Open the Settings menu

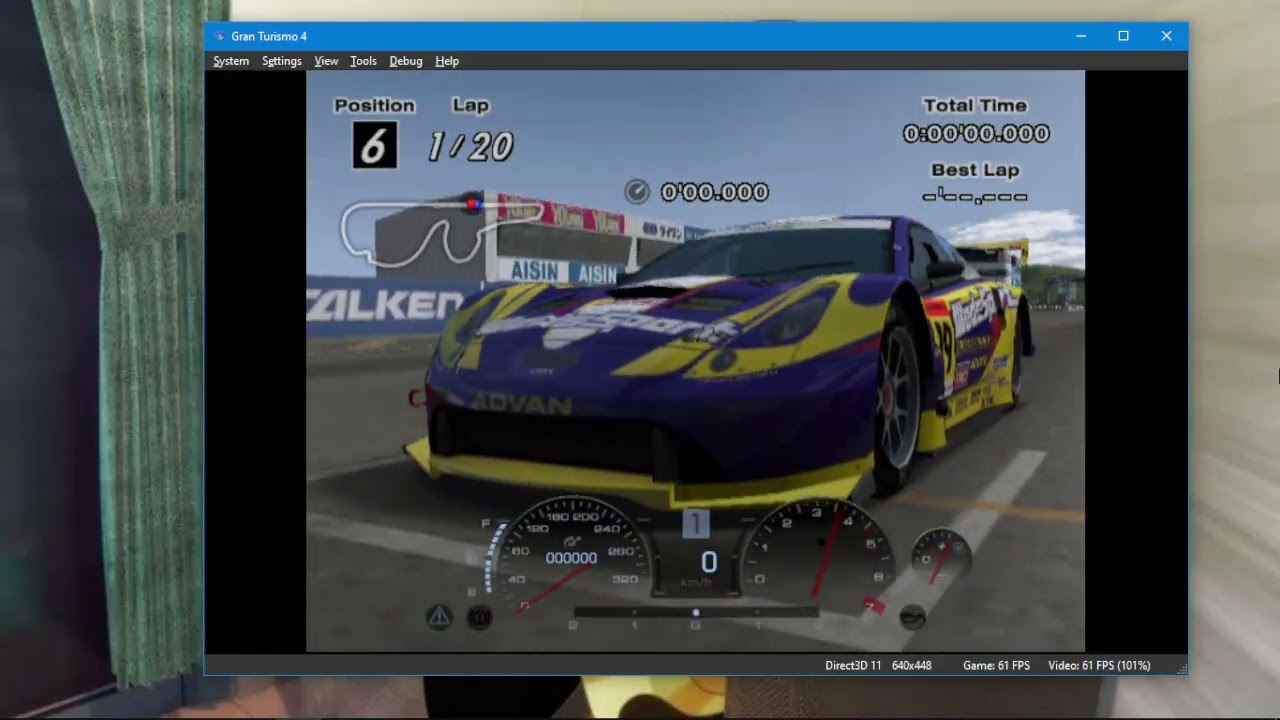click(282, 61)
